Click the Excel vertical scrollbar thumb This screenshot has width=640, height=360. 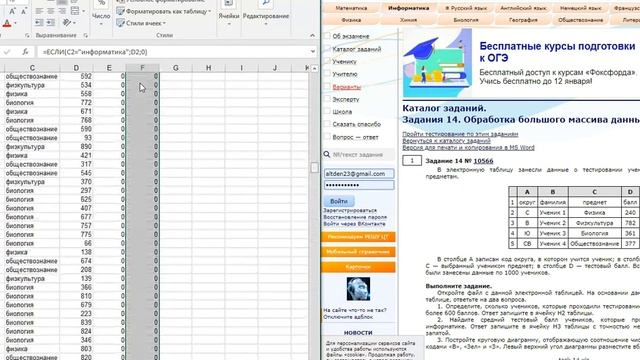coord(314,167)
